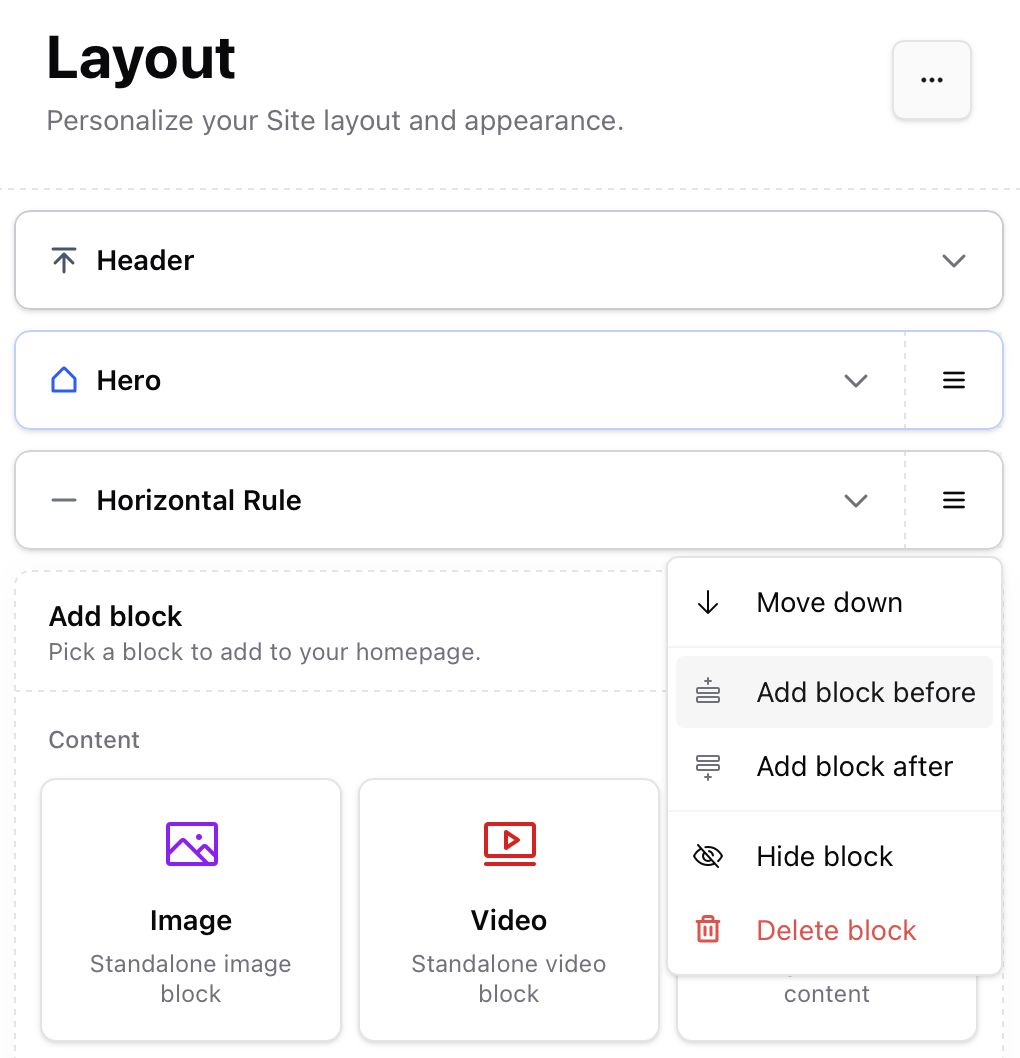Open the Hero block hamburger menu
Viewport: 1020px width, 1058px height.
pyautogui.click(x=953, y=380)
